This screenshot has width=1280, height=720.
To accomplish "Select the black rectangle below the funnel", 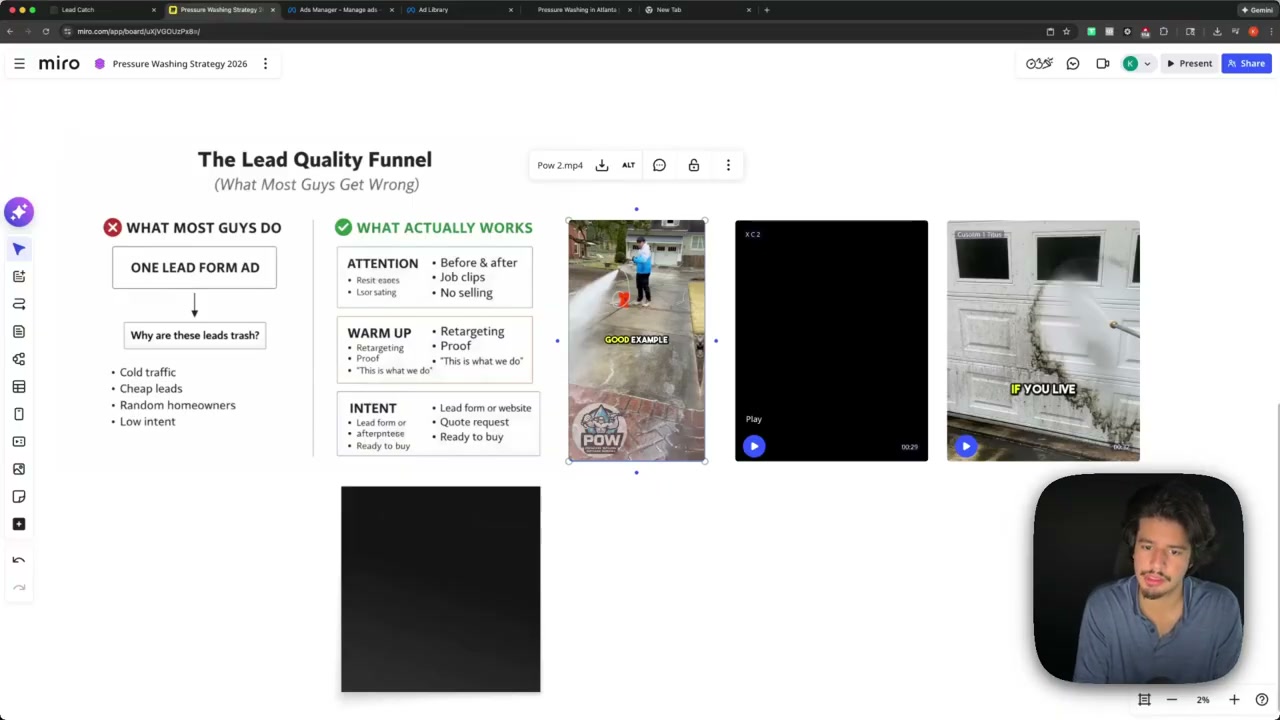I will (440, 589).
